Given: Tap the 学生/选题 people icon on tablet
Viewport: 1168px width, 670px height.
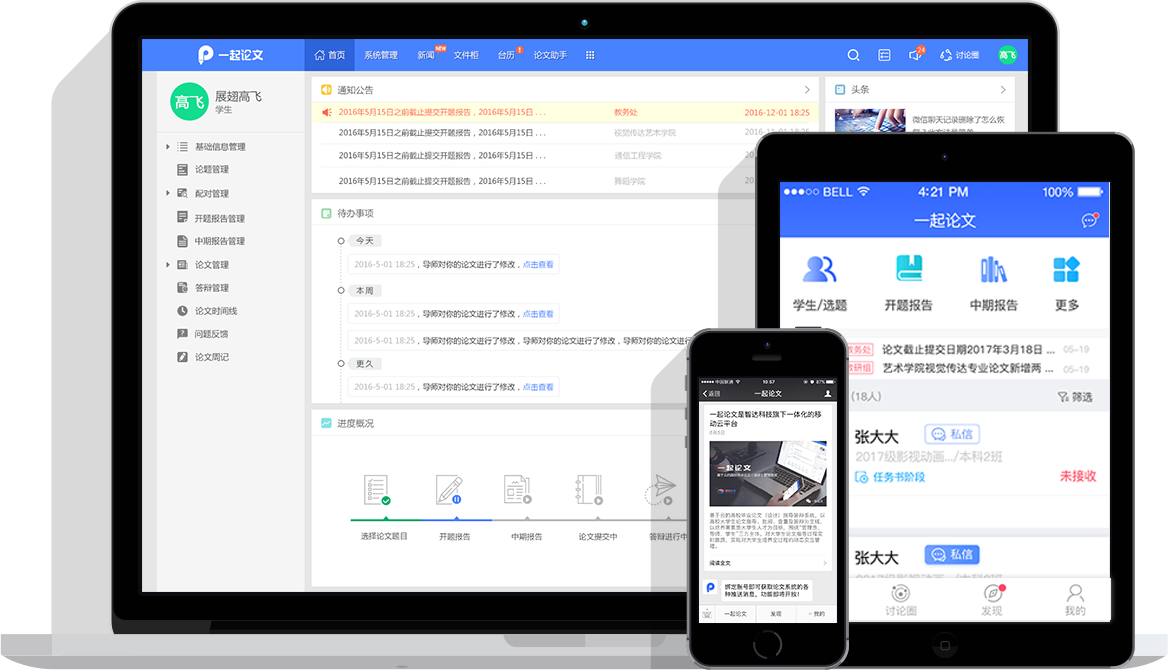Looking at the screenshot, I should tap(819, 269).
